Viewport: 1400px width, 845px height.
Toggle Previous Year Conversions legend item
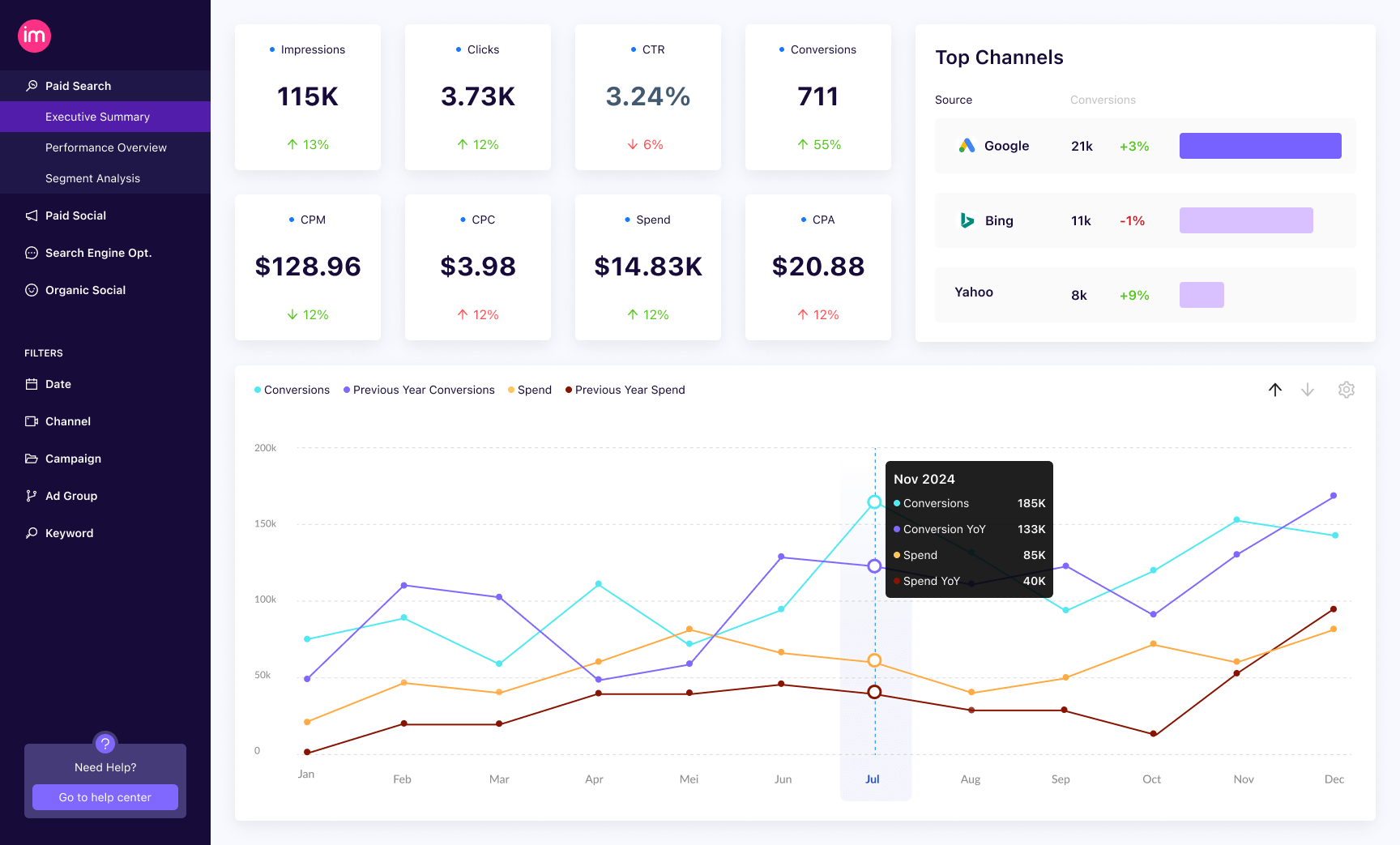click(419, 390)
